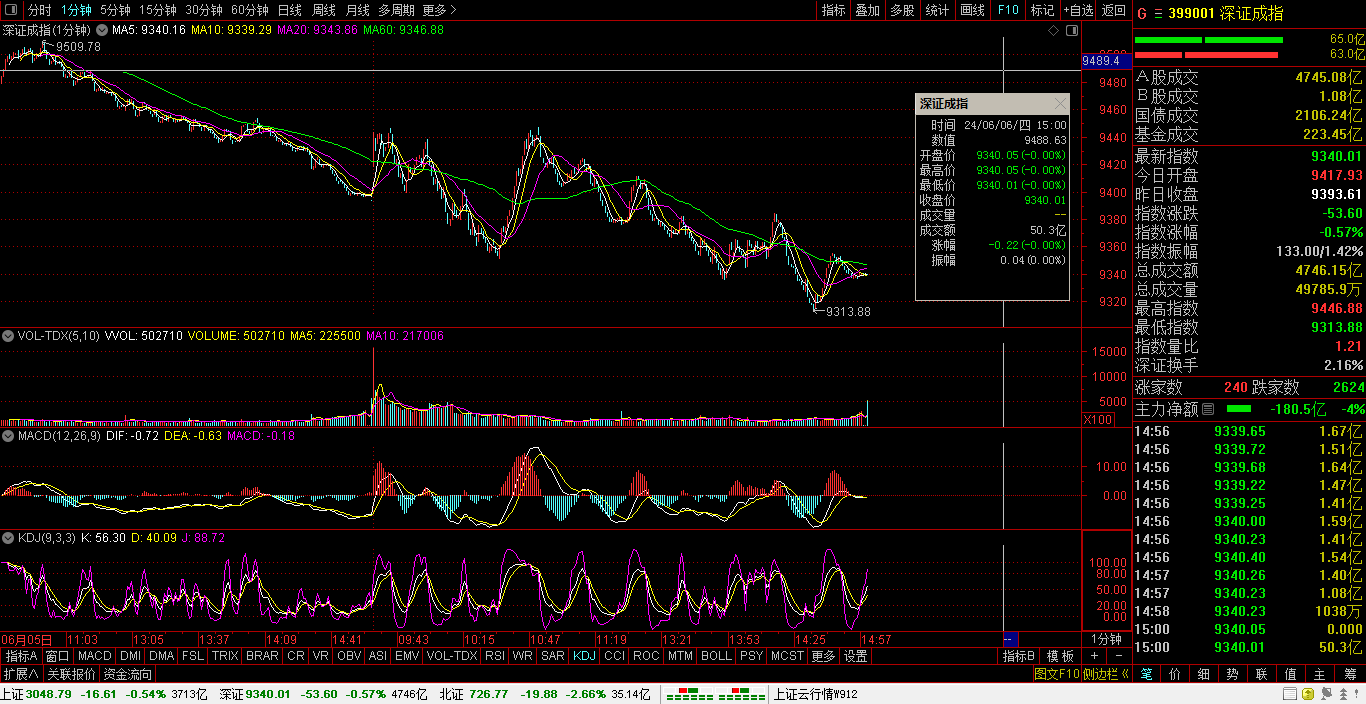Screen dimensions: 1366x704
Task: Select the MACD indicator tab
Action: tap(95, 656)
